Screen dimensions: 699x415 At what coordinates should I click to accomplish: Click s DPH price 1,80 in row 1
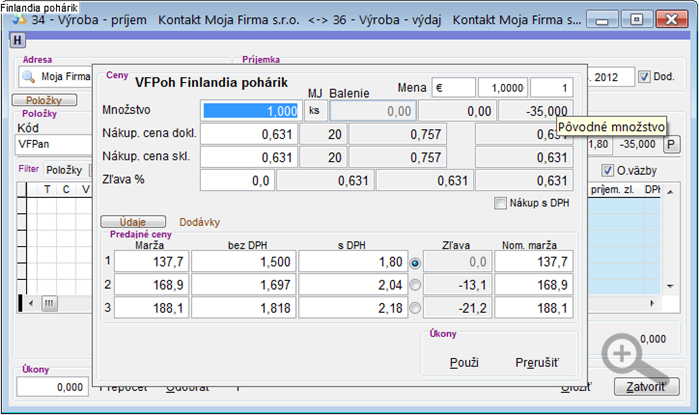(x=353, y=261)
